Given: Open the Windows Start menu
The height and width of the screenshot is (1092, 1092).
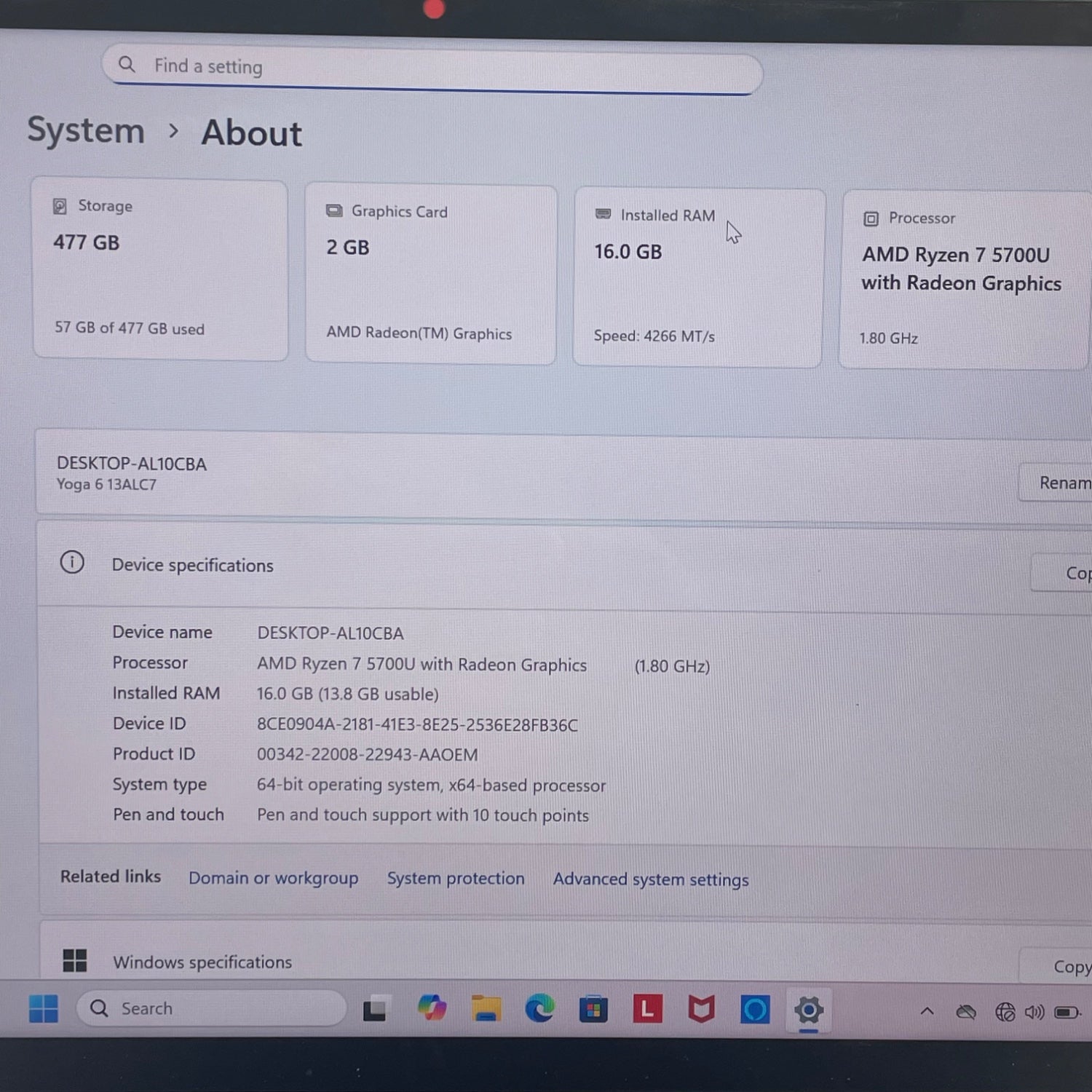Looking at the screenshot, I should tap(44, 1008).
